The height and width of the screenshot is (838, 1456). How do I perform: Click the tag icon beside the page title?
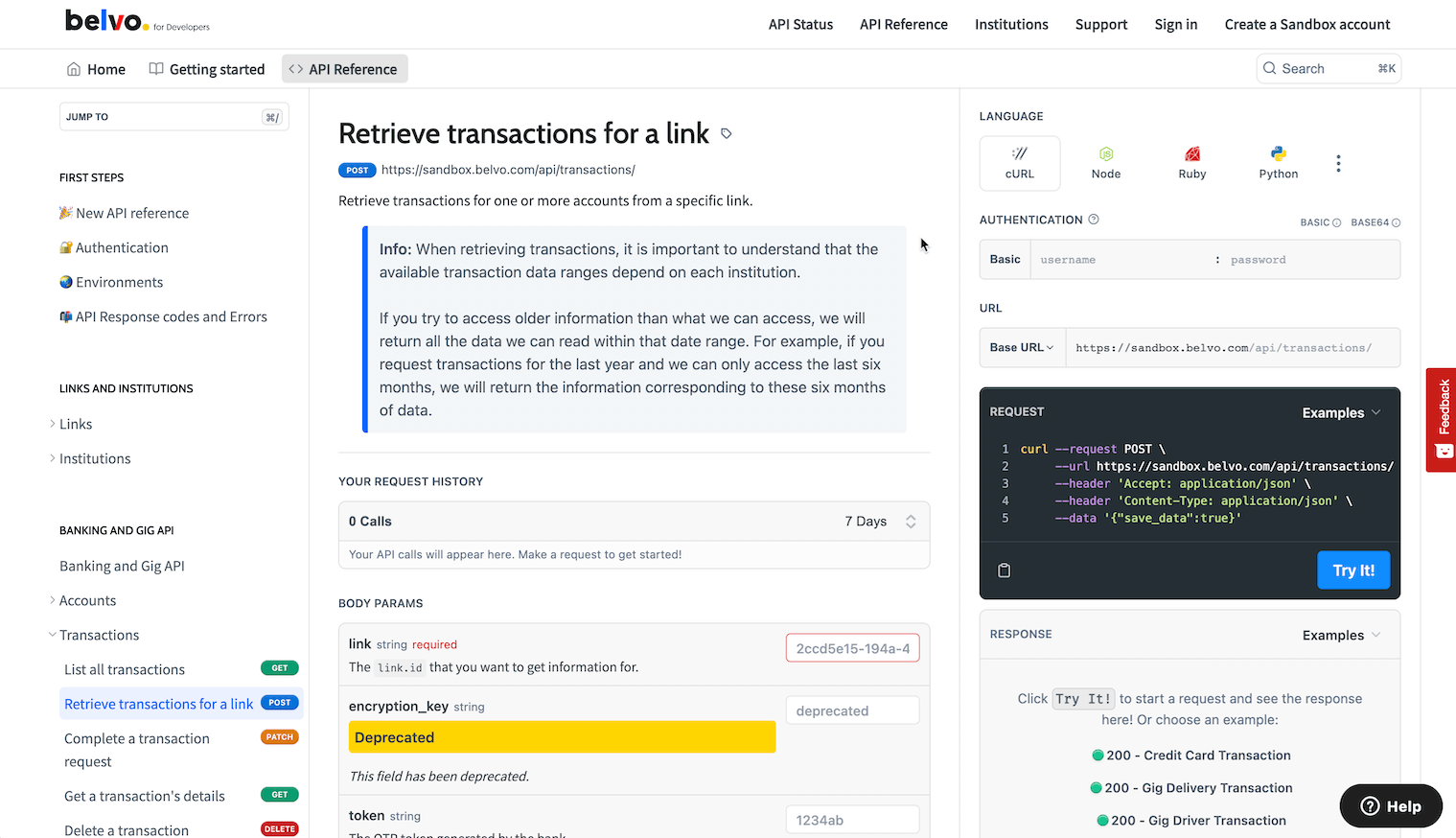[727, 134]
